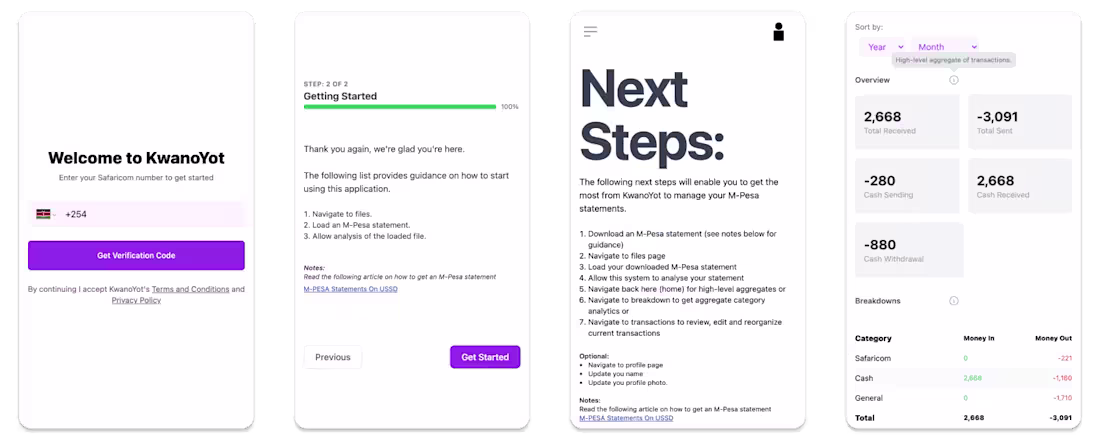Open M-PESA Statements link under Next Steps
The image size is (1100, 440).
pyautogui.click(x=626, y=418)
